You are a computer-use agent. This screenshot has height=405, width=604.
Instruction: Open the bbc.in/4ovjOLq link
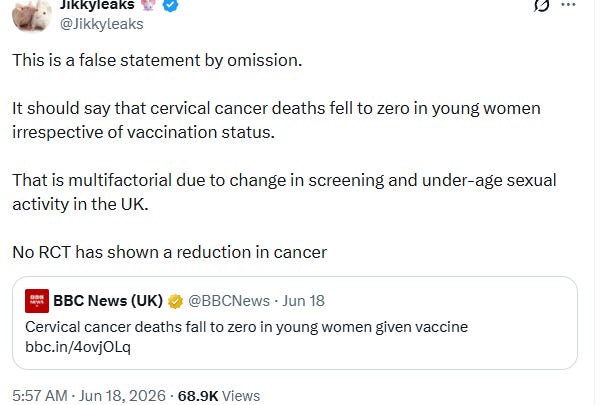(78, 347)
